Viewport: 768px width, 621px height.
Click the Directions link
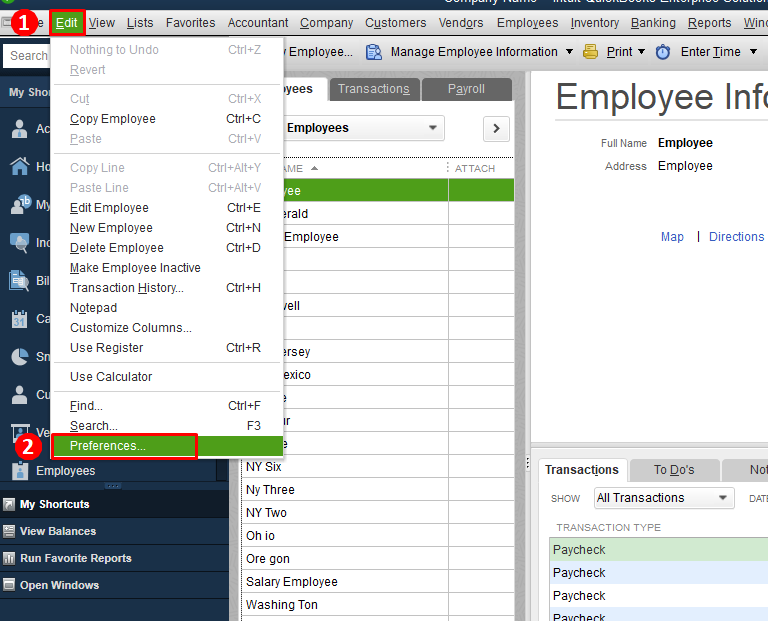pos(737,237)
